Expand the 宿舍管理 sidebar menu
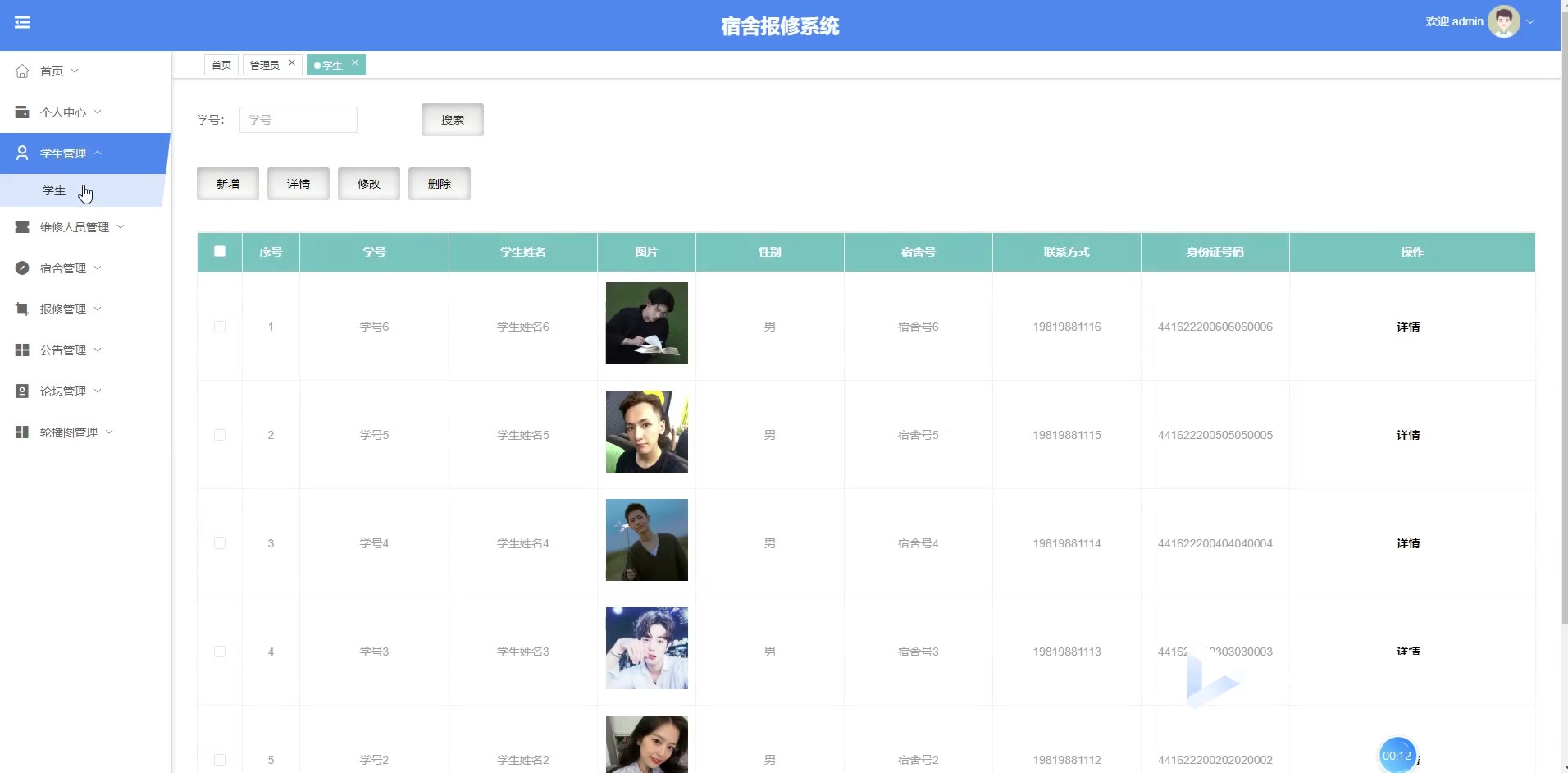The width and height of the screenshot is (1568, 773). [98, 268]
